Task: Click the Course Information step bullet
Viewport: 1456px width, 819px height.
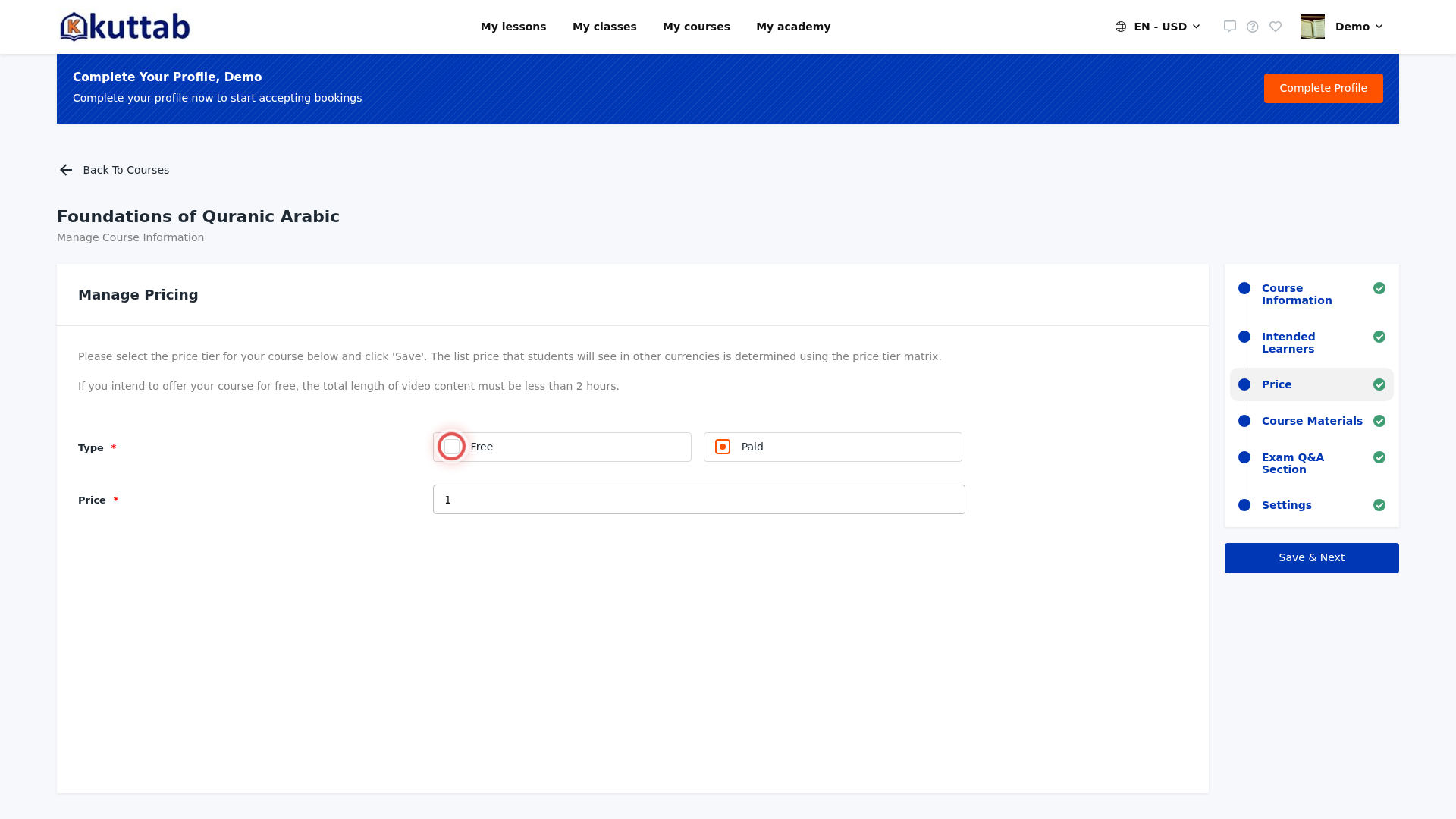Action: point(1244,288)
